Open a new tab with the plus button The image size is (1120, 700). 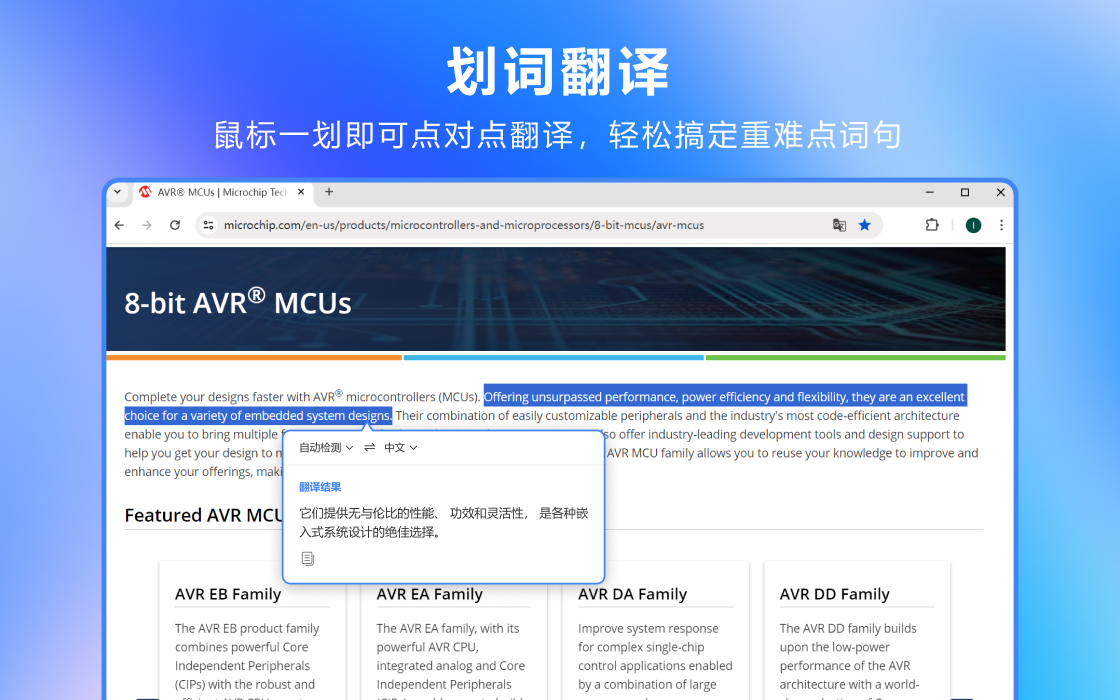tap(329, 191)
